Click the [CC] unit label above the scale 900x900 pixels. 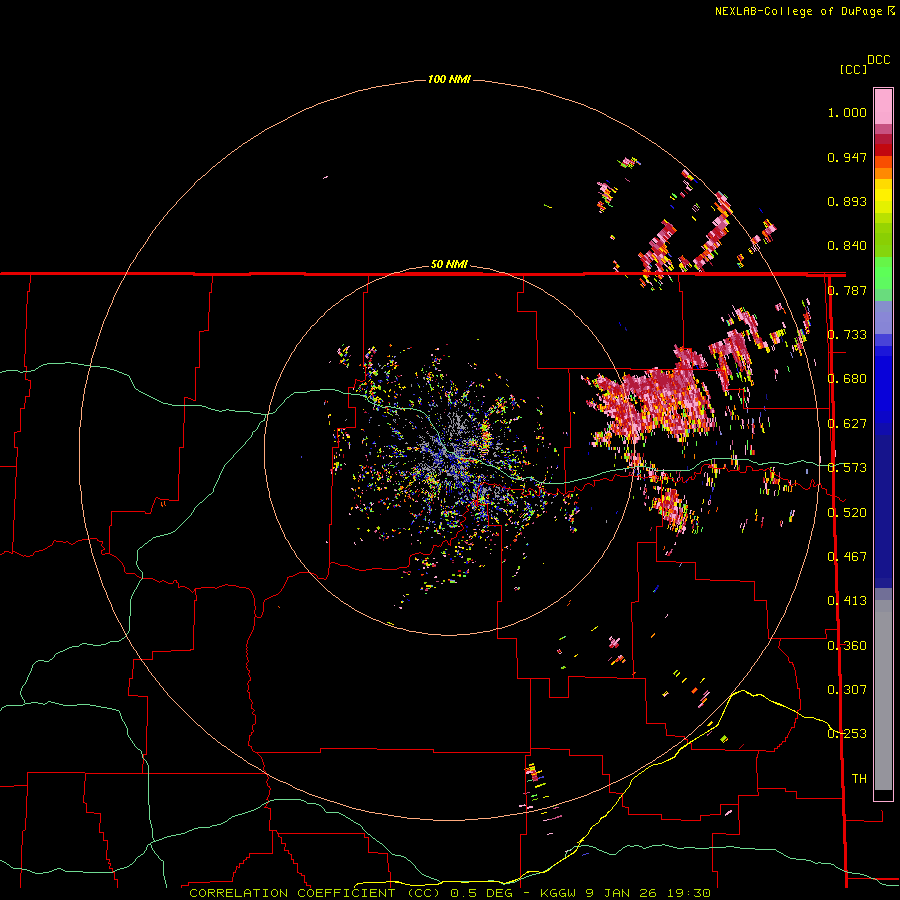[x=853, y=69]
